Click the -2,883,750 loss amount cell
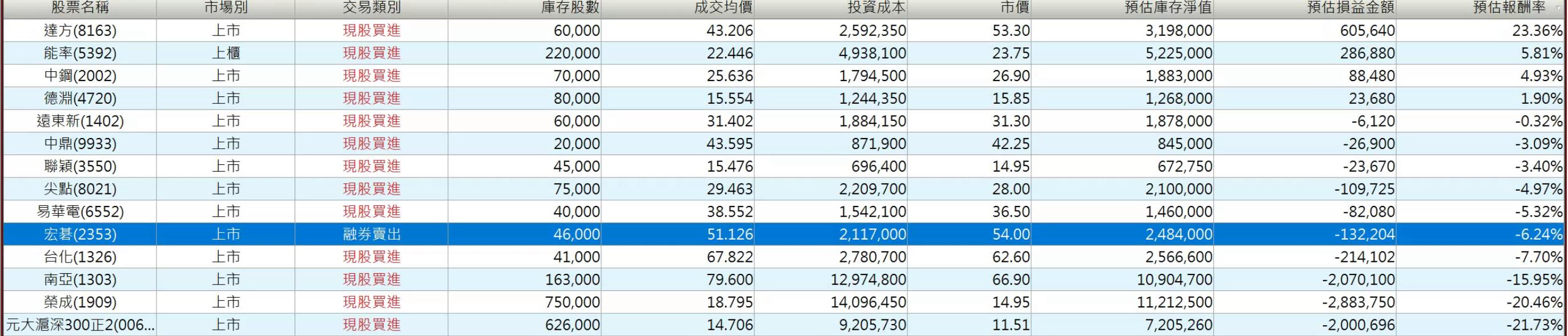 (1358, 302)
